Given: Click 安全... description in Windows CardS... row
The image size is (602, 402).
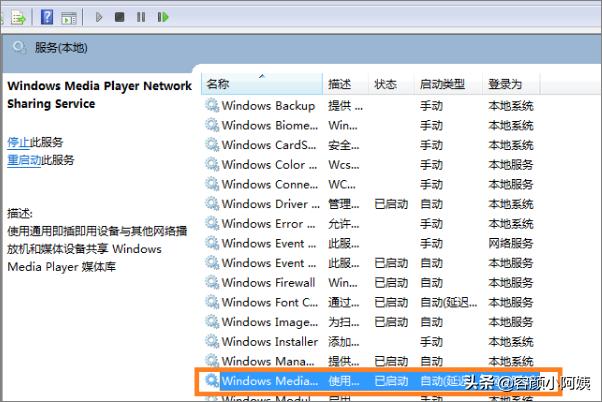Looking at the screenshot, I should tap(344, 145).
